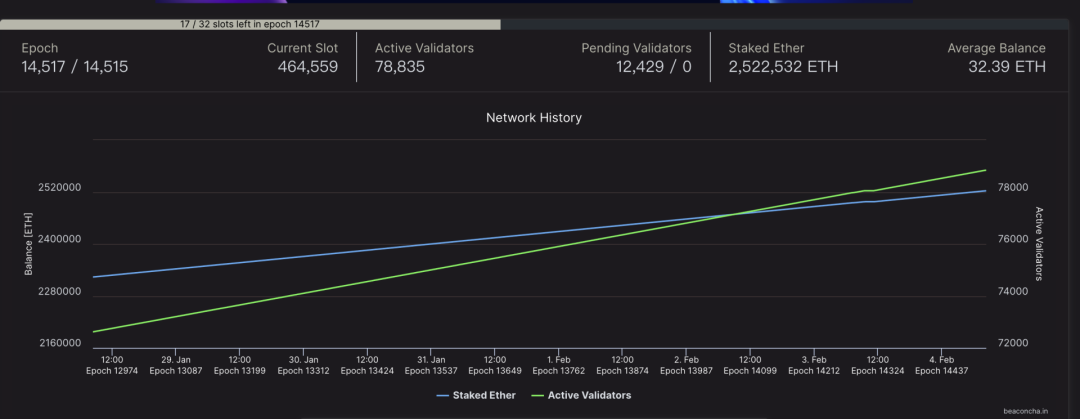Click the Network History chart title

pyautogui.click(x=534, y=118)
